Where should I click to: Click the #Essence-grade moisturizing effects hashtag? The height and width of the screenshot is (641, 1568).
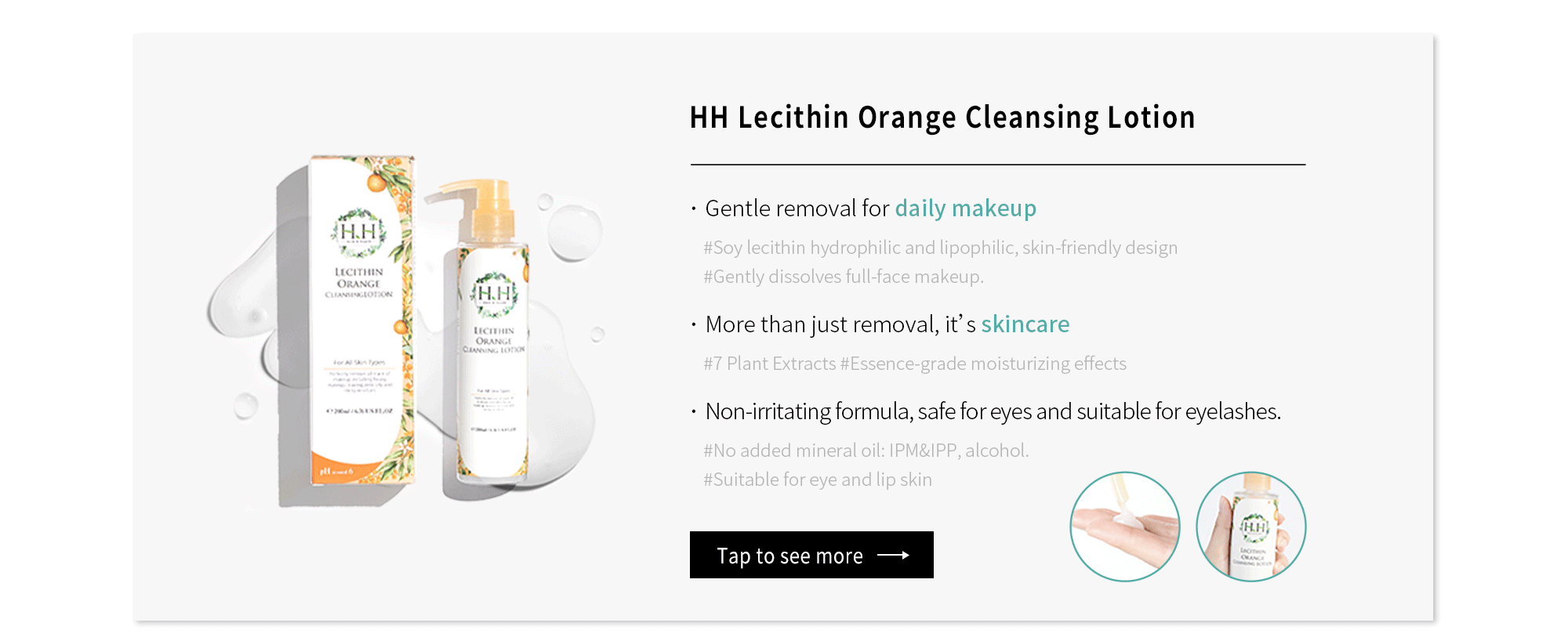983,364
